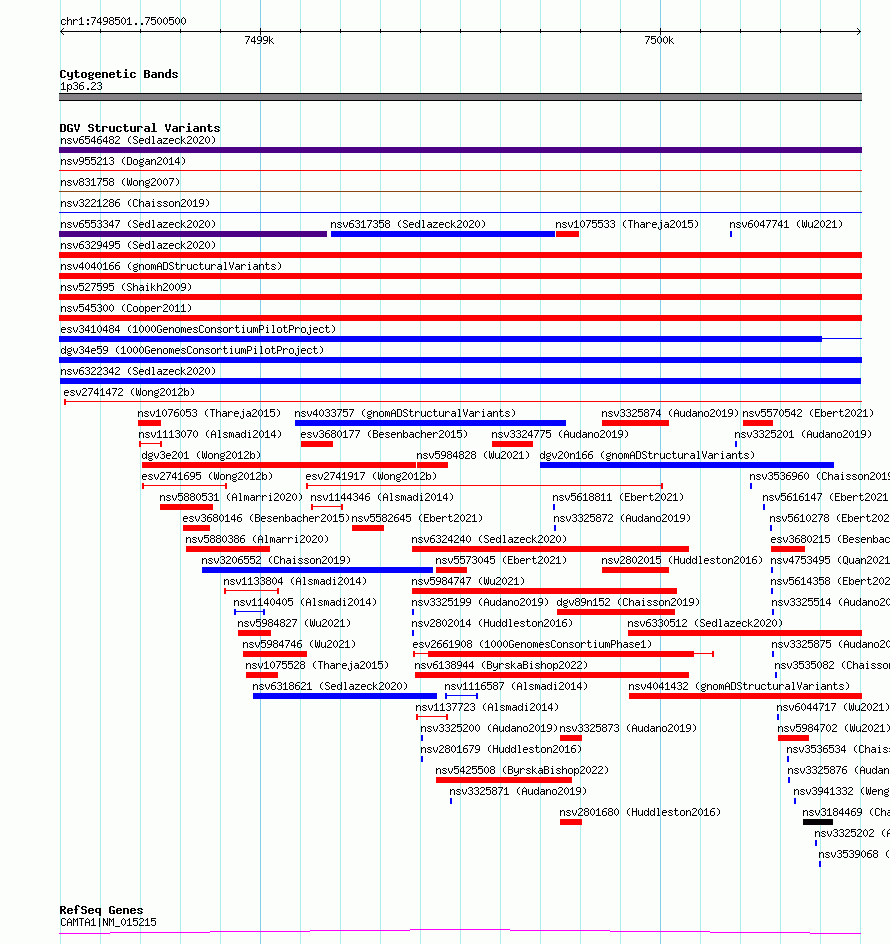The image size is (890, 944).
Task: Click the 7499k ruler position marker
Action: click(259, 40)
